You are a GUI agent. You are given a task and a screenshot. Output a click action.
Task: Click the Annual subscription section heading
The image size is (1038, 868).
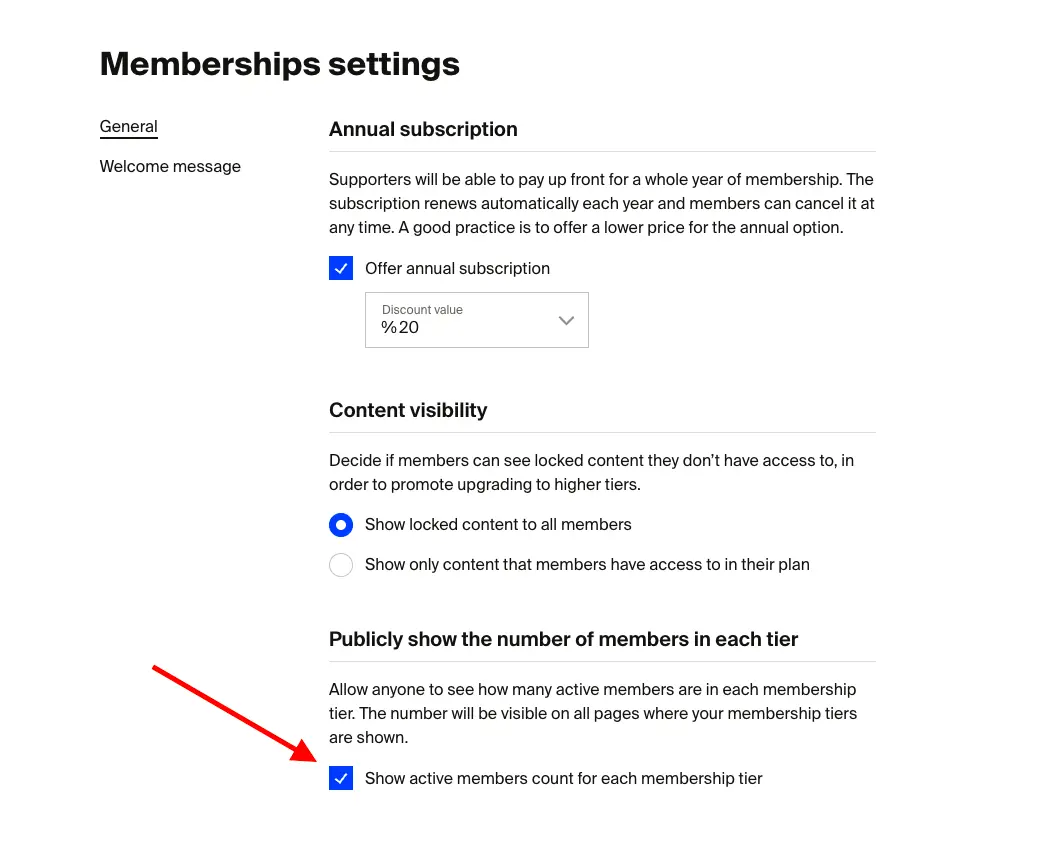[x=423, y=129]
